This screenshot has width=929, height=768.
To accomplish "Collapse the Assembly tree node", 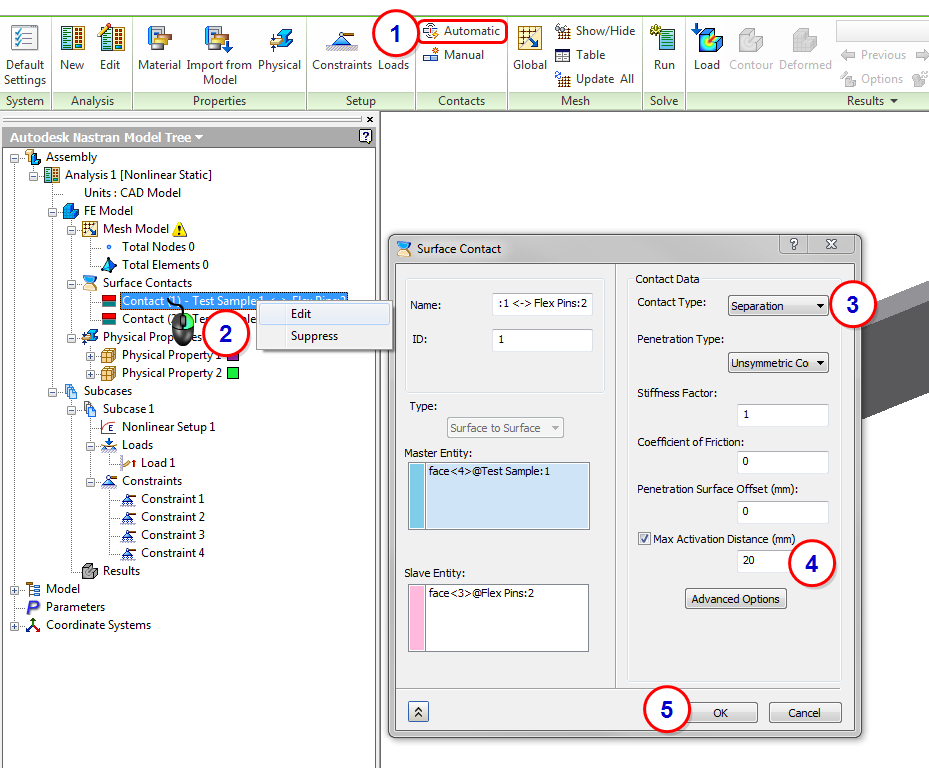I will (15, 158).
